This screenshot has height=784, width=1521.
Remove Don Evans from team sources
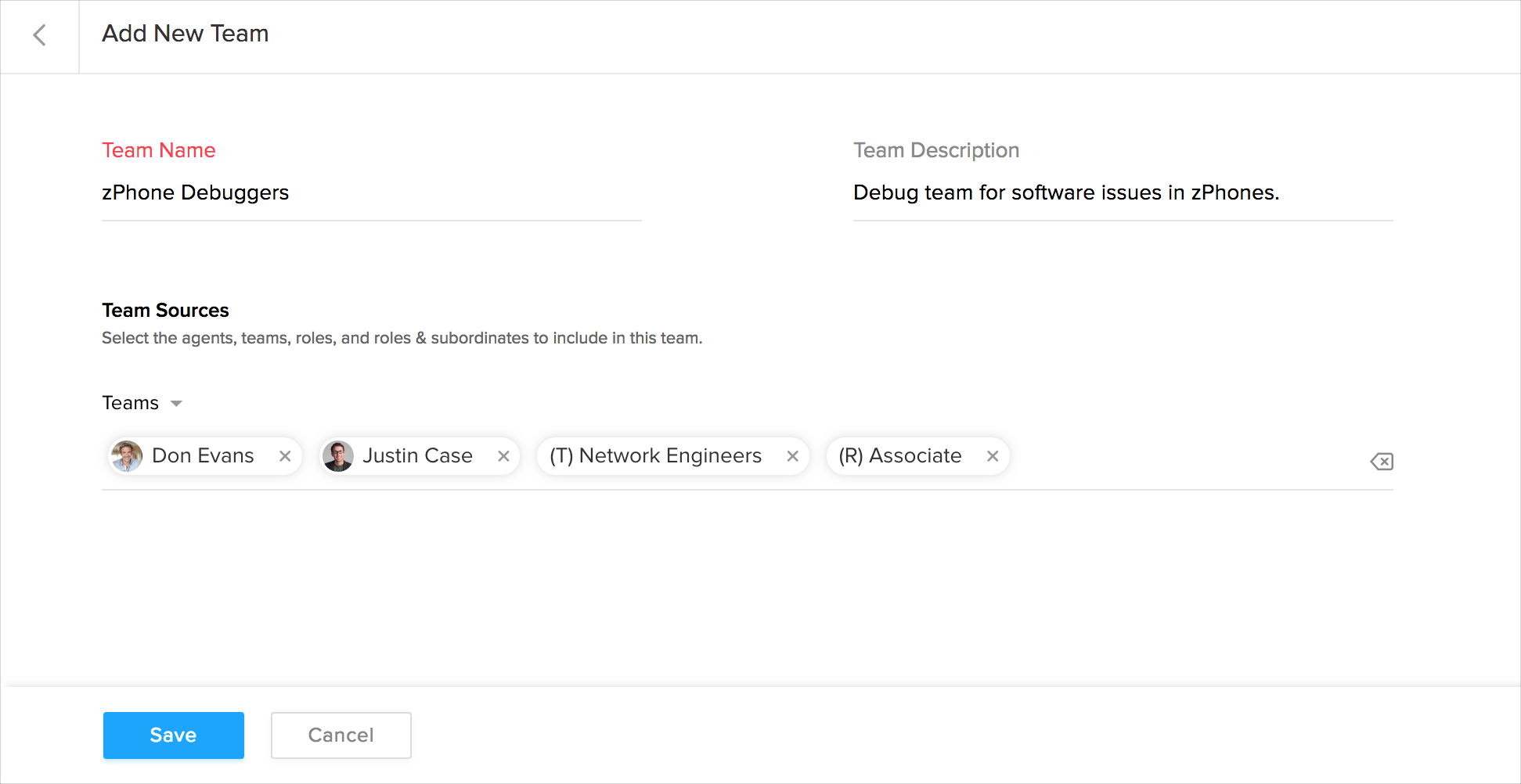point(285,456)
